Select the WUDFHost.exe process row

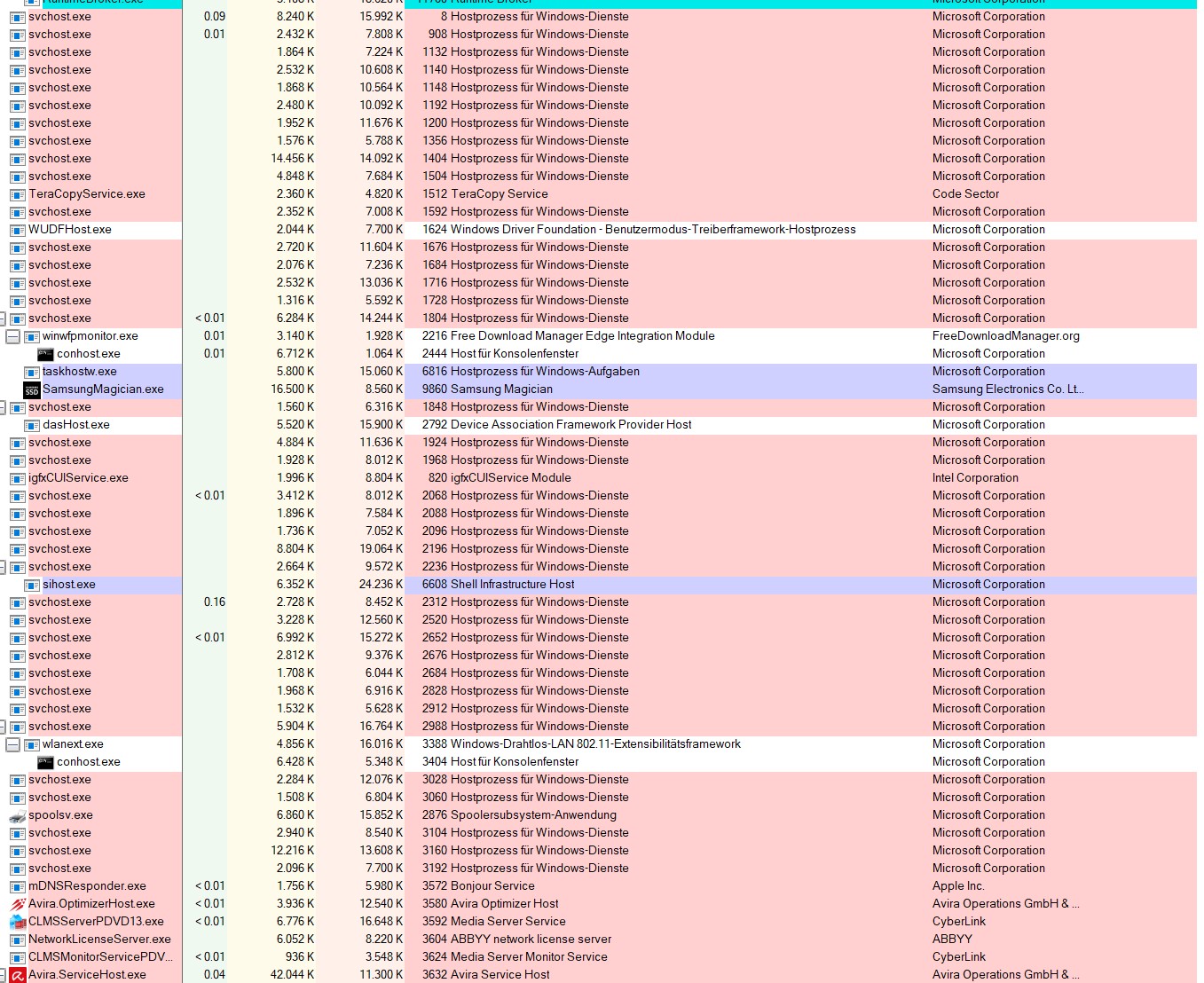tap(602, 230)
